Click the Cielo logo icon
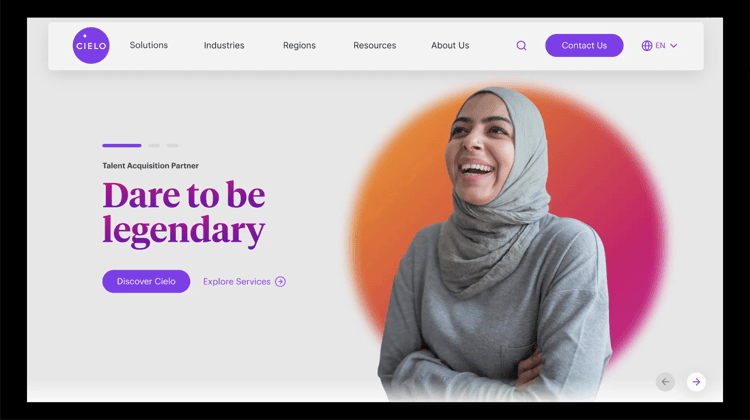750x420 pixels. click(x=91, y=45)
